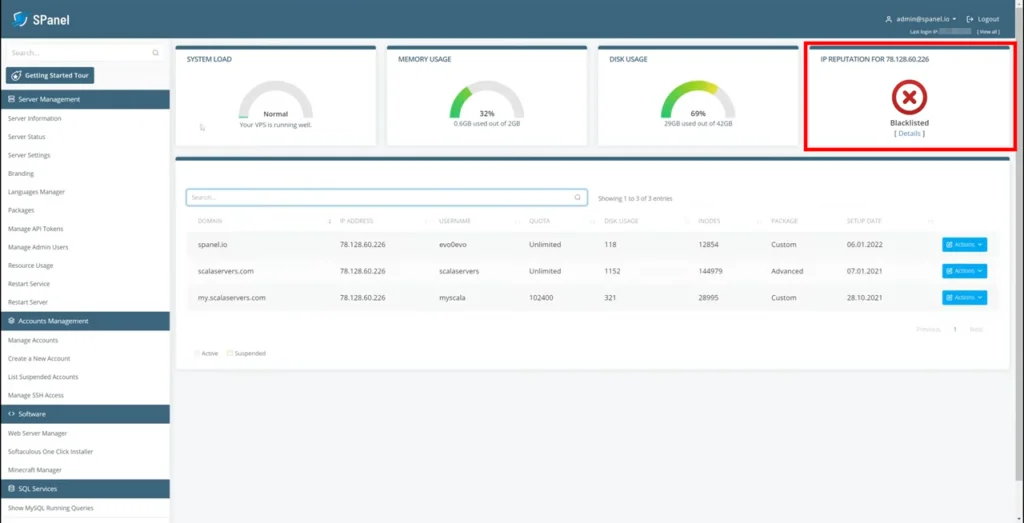1024x523 pixels.
Task: Click the search magnifier icon in sidebar
Action: pos(155,53)
